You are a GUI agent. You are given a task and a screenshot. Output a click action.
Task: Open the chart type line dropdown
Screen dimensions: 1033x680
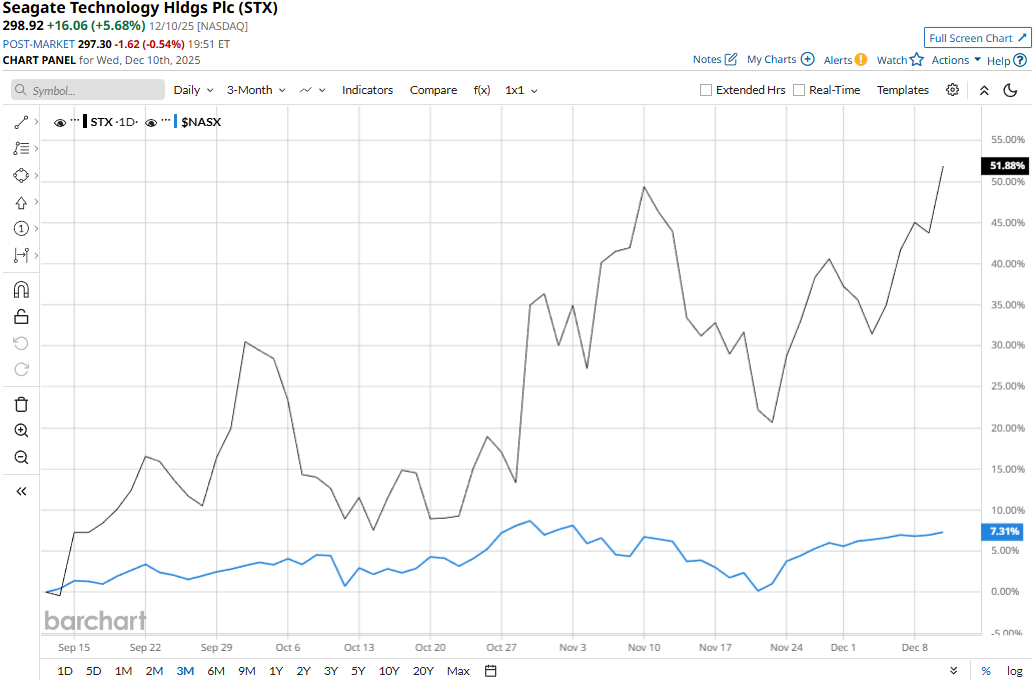pyautogui.click(x=312, y=90)
